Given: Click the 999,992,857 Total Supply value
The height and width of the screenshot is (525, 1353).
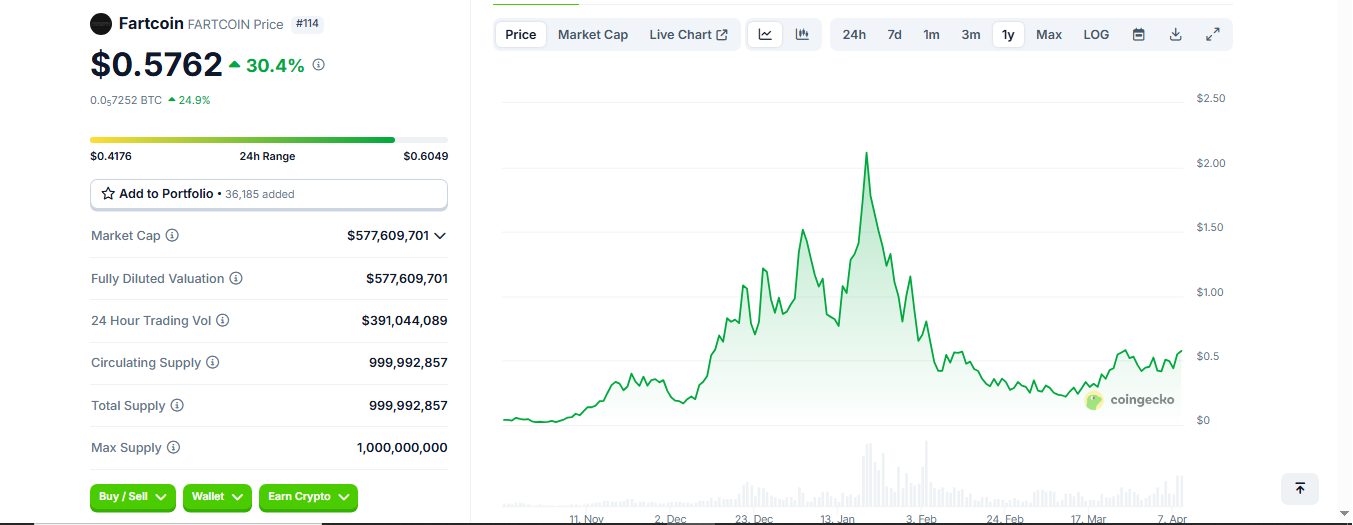Looking at the screenshot, I should [408, 405].
